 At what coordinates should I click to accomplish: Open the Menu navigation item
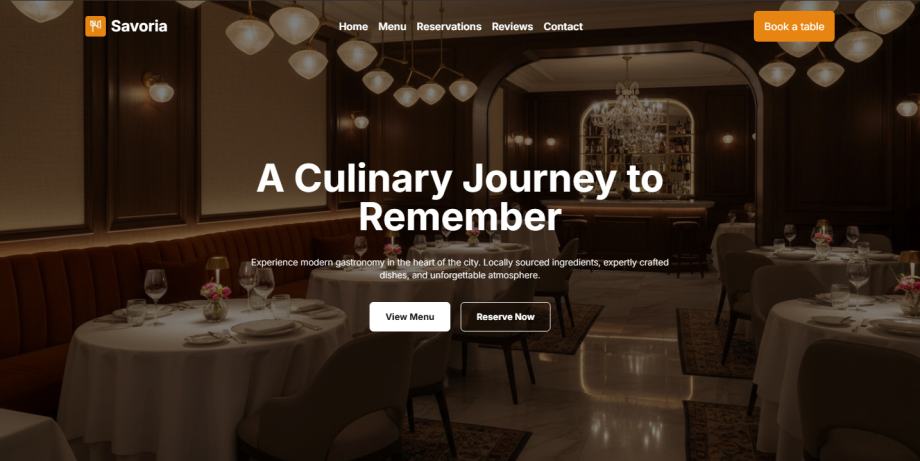(x=392, y=26)
